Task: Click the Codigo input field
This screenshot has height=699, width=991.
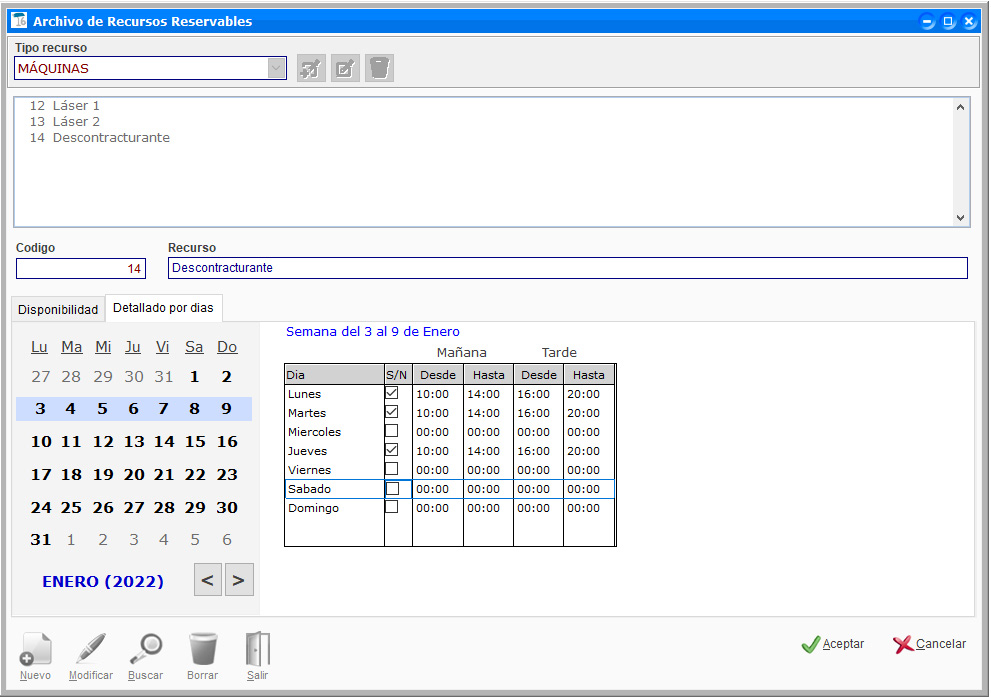Action: (81, 269)
